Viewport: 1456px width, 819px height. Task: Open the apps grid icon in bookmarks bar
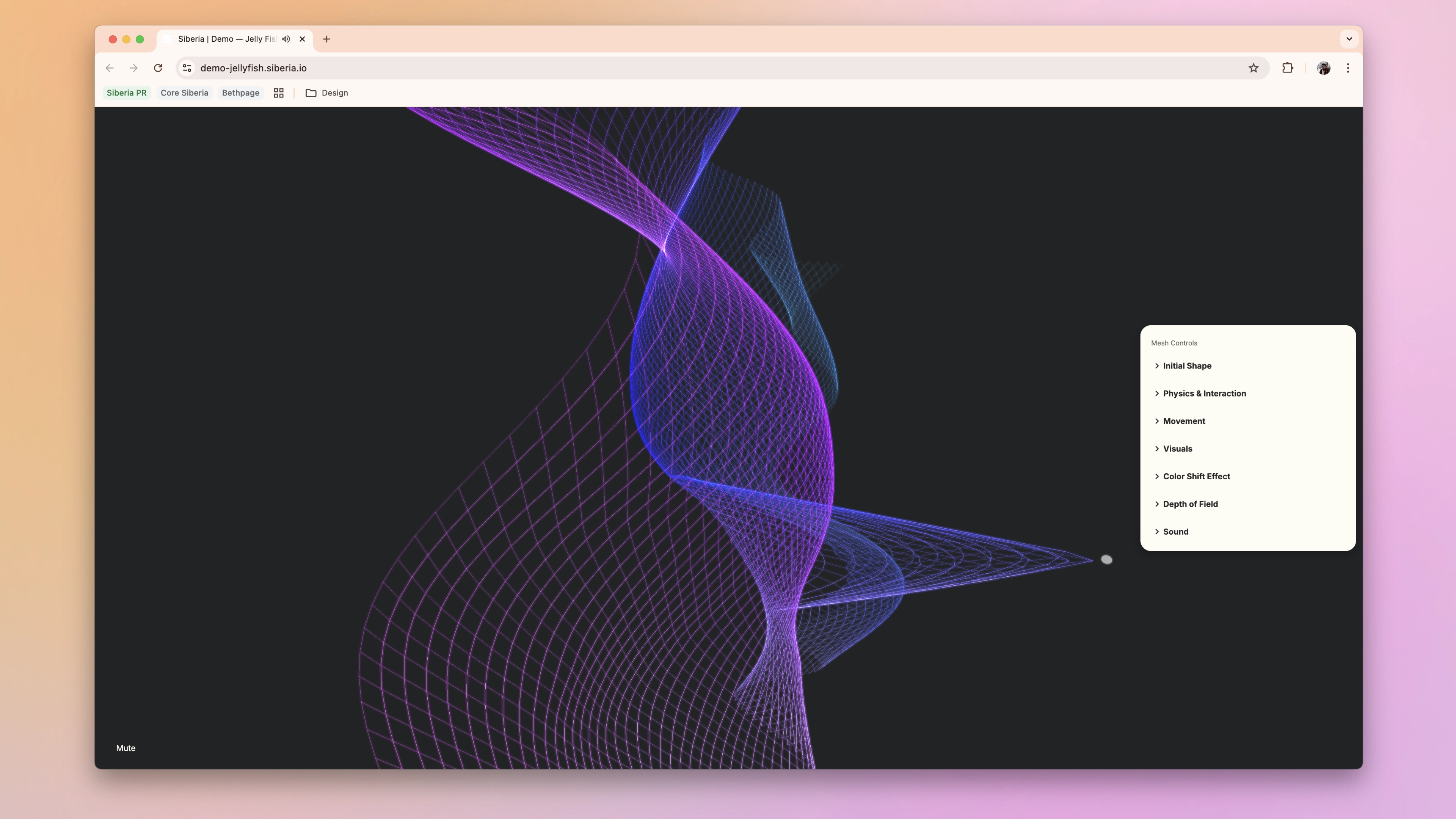click(279, 93)
